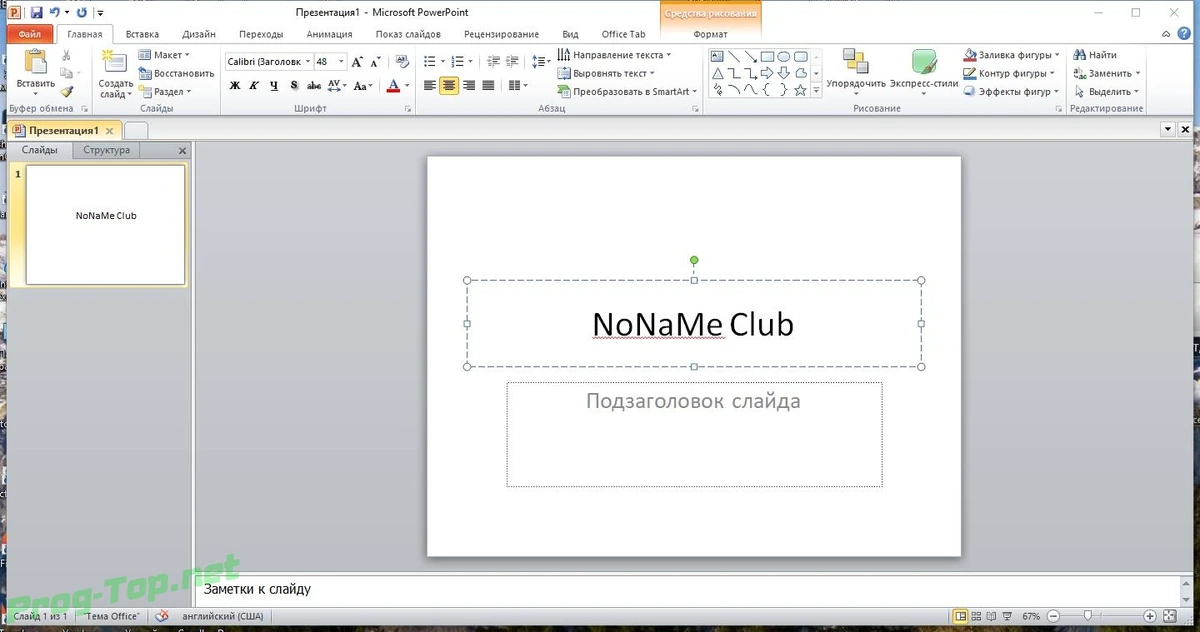Pick the down arrow shape in gallery
Screen dimensions: 1200x632
[784, 73]
